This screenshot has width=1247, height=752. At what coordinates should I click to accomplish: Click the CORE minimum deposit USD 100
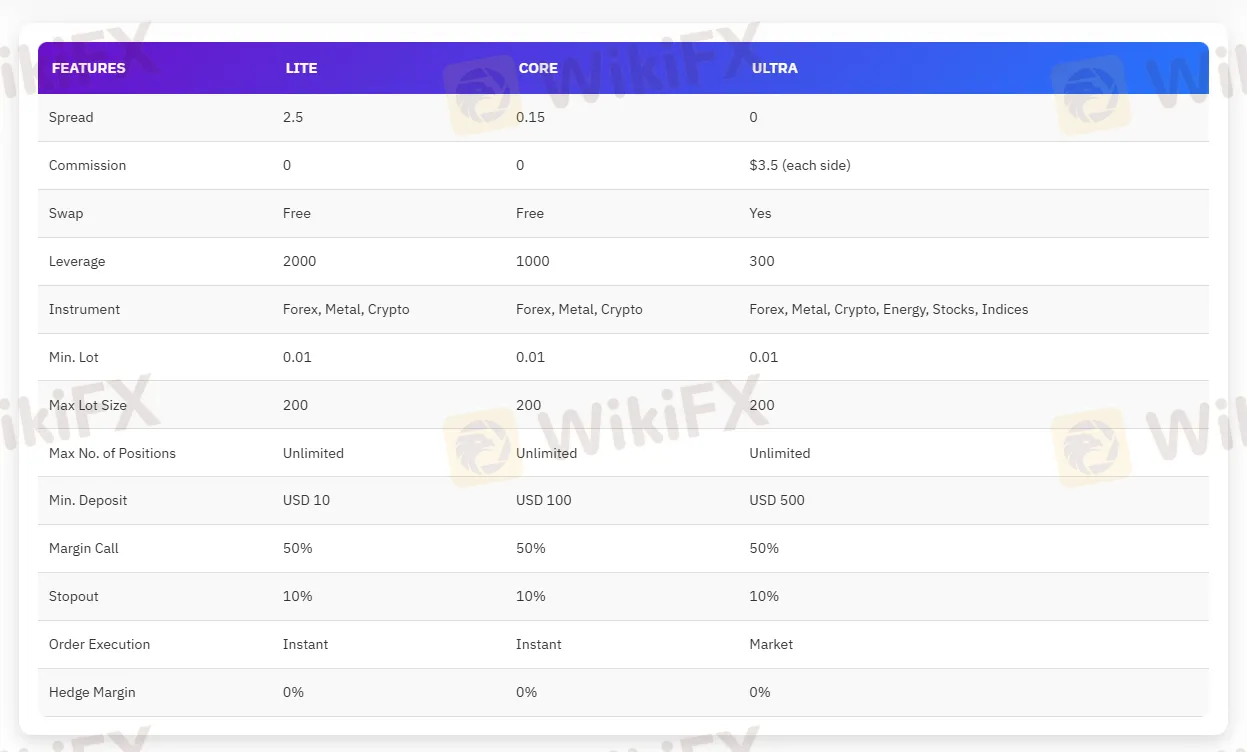543,500
